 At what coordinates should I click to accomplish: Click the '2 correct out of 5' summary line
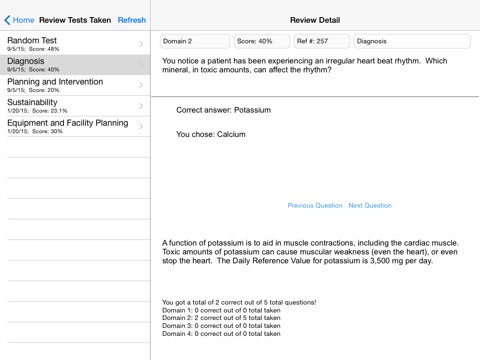pyautogui.click(x=239, y=302)
